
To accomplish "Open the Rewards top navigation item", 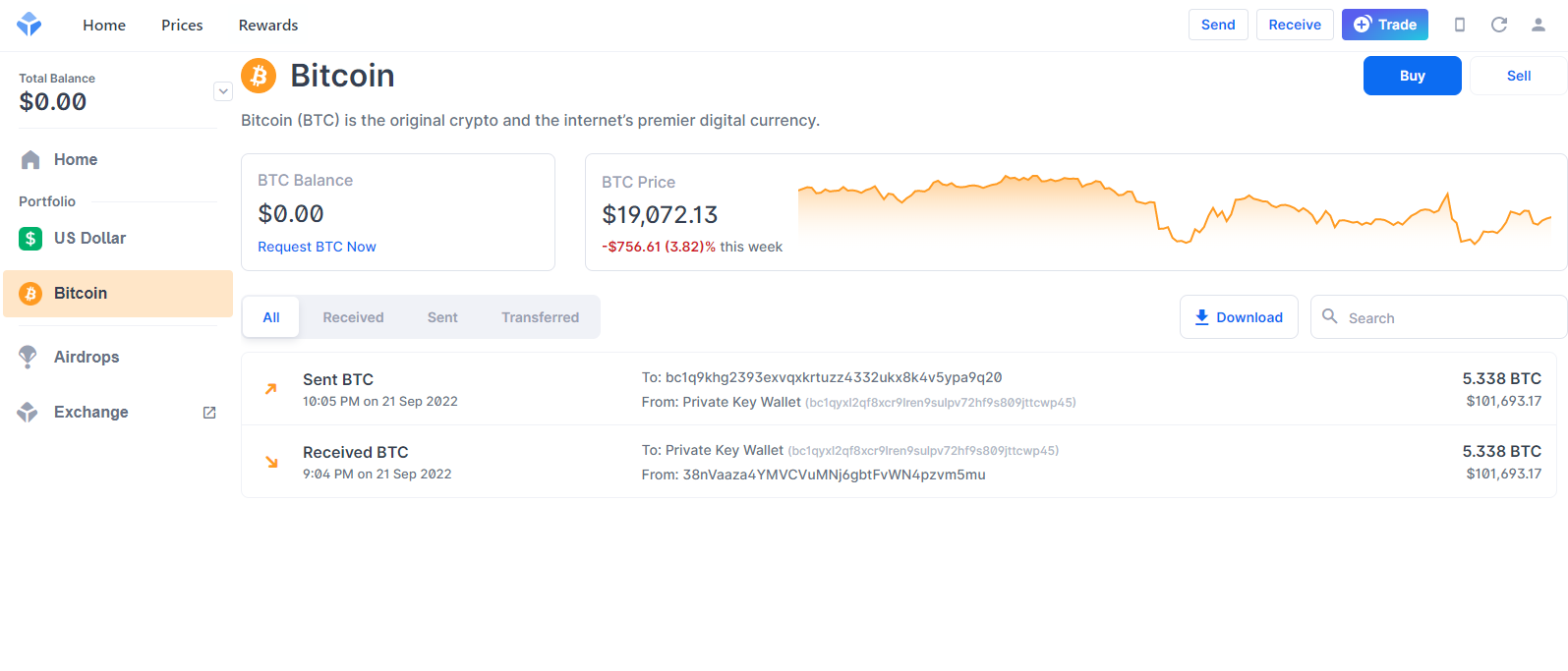I will [268, 26].
